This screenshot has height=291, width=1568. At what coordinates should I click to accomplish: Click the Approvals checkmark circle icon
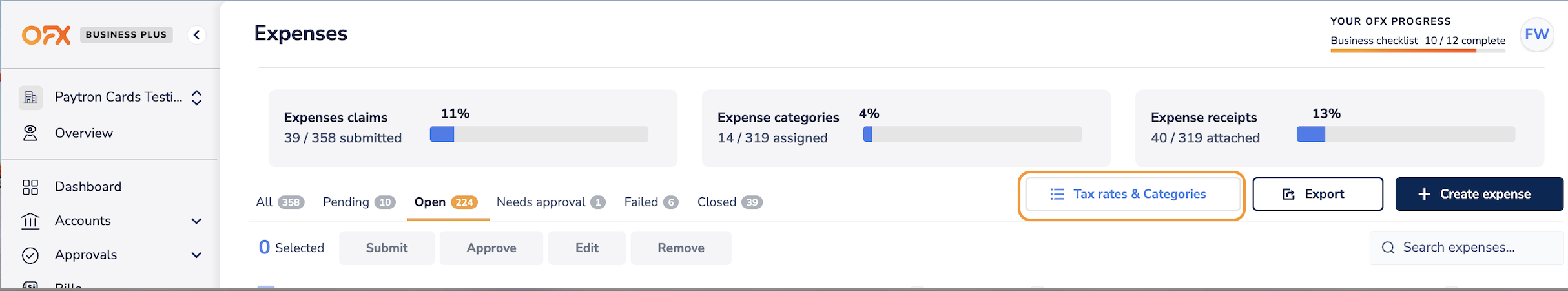[30, 255]
